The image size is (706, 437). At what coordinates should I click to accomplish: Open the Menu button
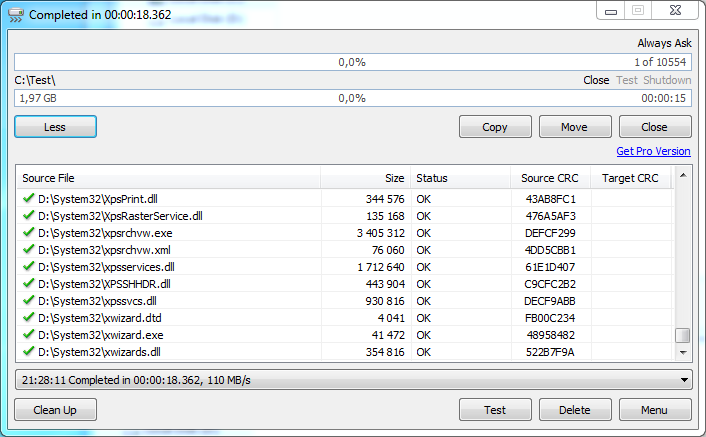point(655,410)
